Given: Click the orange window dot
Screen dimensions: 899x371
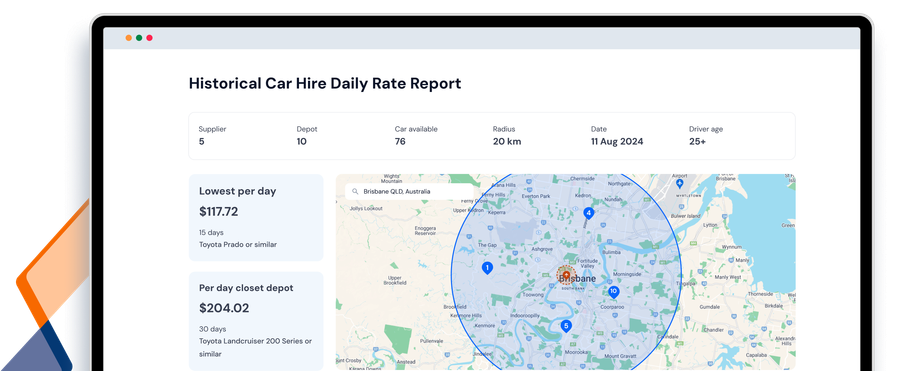Looking at the screenshot, I should [128, 38].
